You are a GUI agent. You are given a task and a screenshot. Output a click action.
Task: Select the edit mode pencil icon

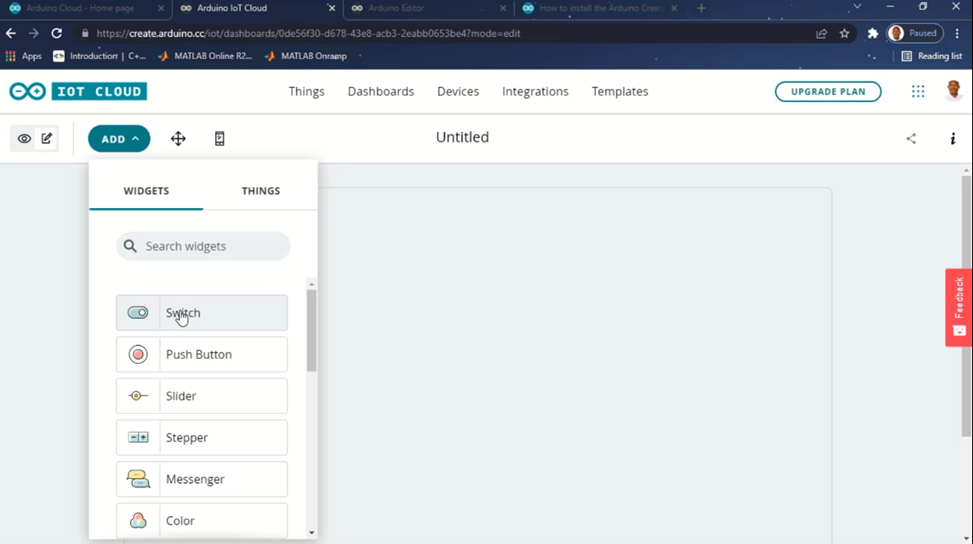click(x=47, y=138)
